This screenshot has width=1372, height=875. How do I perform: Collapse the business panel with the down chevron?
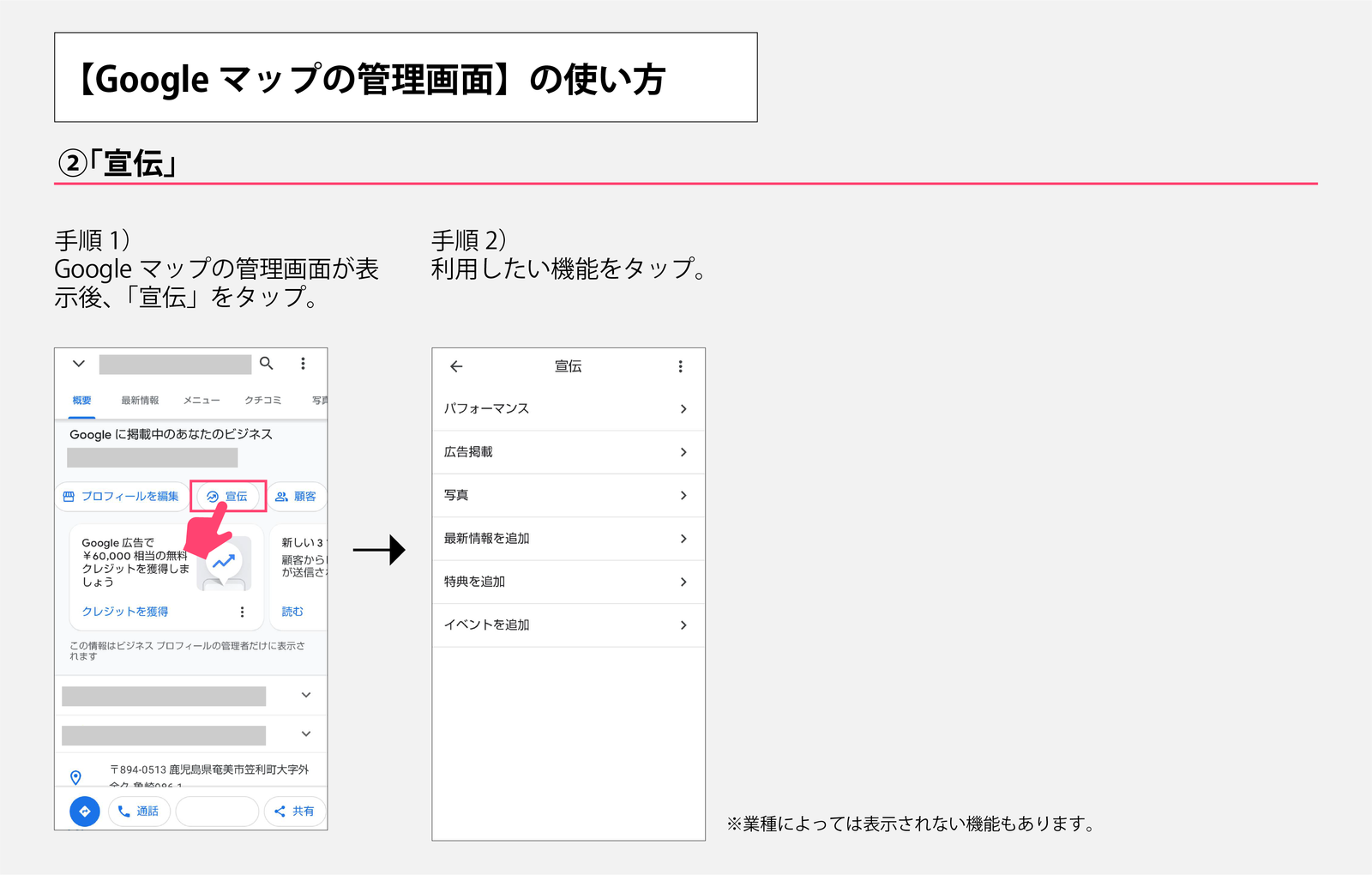pos(79,364)
